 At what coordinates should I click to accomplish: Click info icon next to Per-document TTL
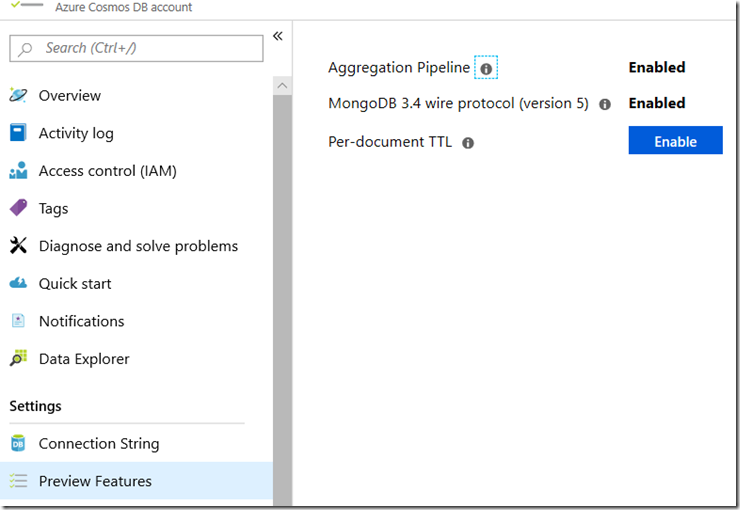coord(467,142)
